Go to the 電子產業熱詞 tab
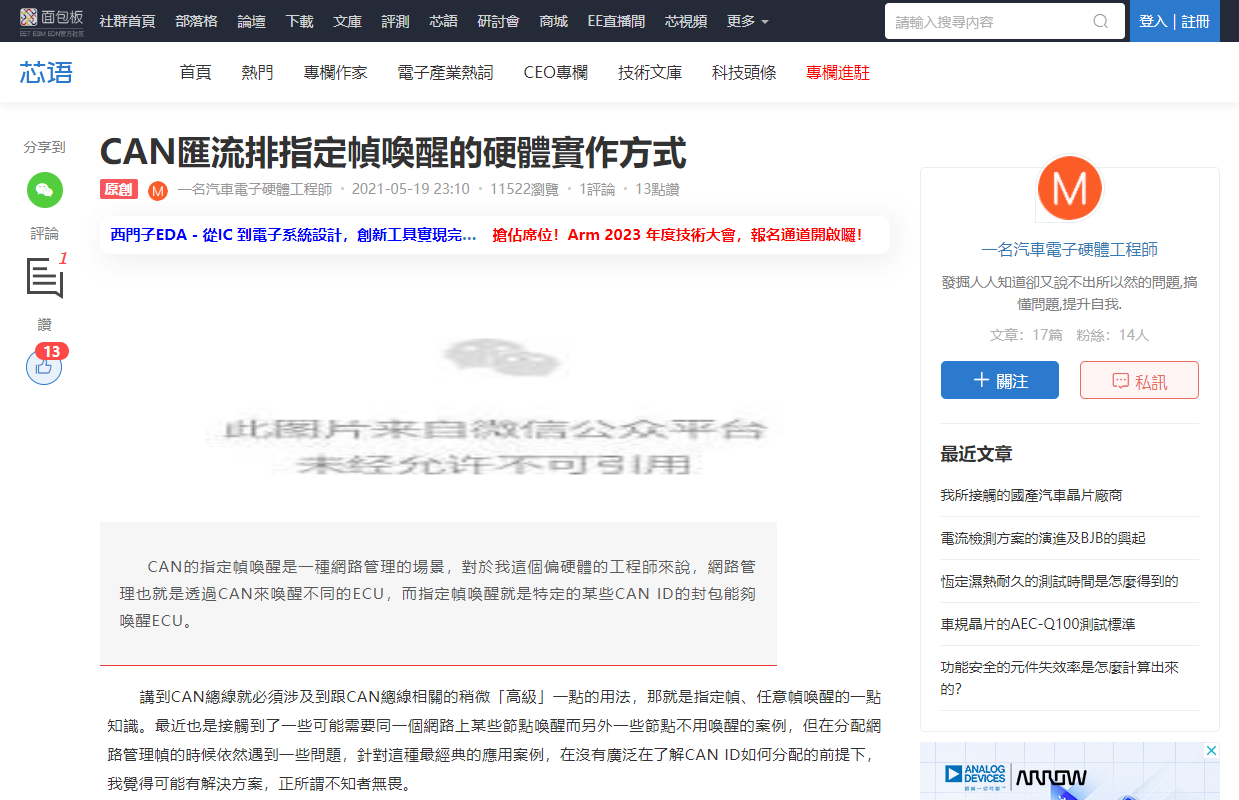The image size is (1239, 800). (x=445, y=72)
